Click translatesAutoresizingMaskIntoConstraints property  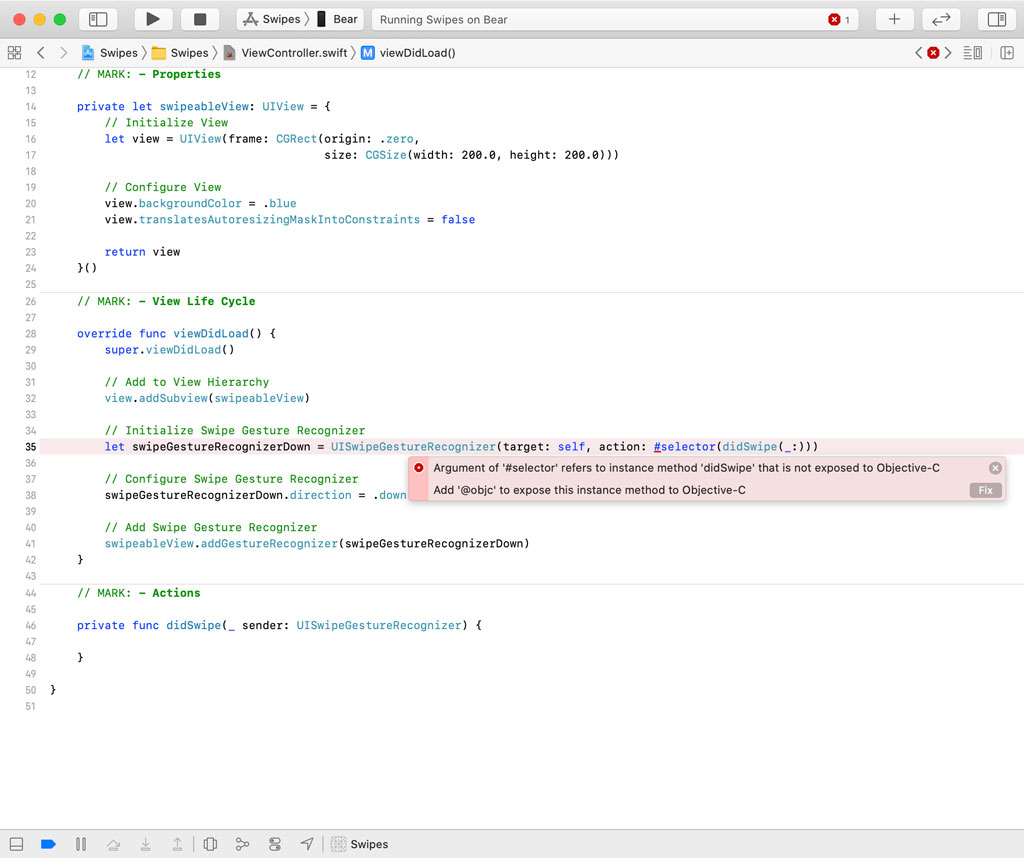pyautogui.click(x=280, y=220)
